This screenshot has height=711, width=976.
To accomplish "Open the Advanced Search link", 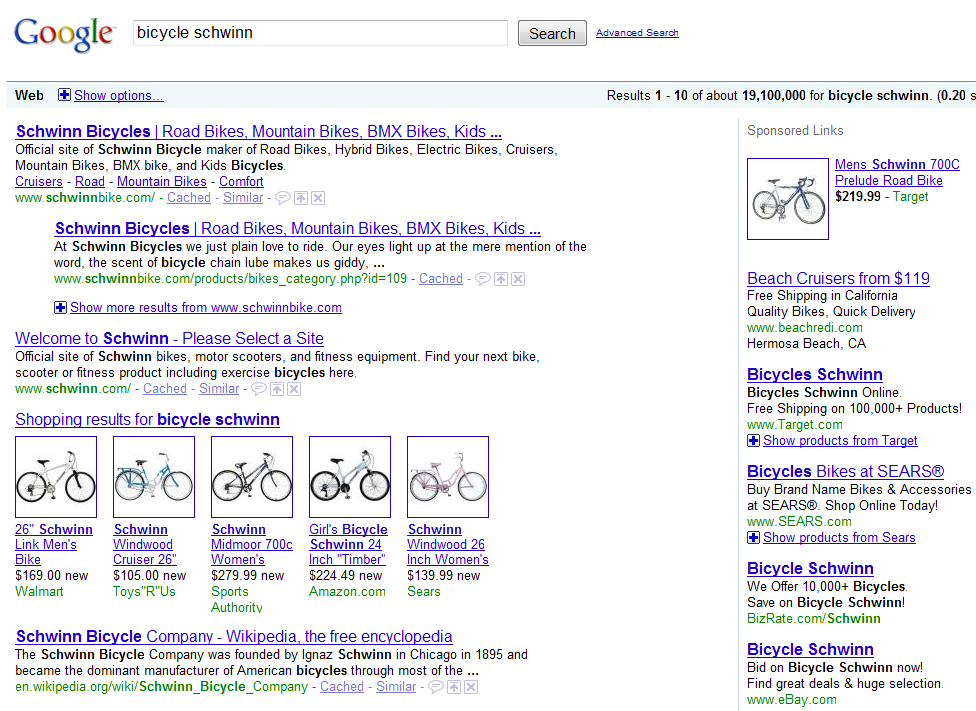I will pyautogui.click(x=637, y=32).
